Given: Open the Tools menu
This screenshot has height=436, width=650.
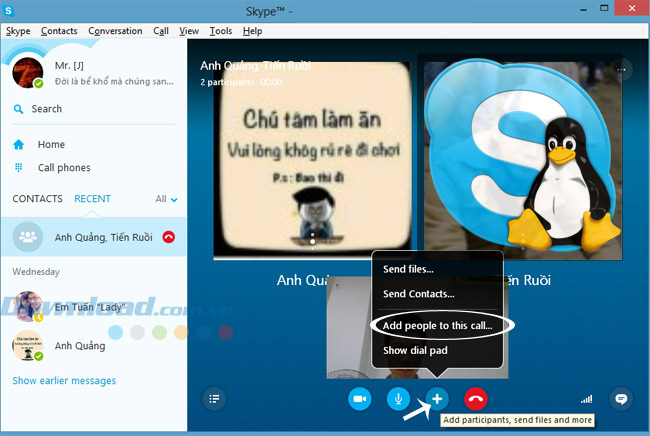Looking at the screenshot, I should click(x=221, y=31).
